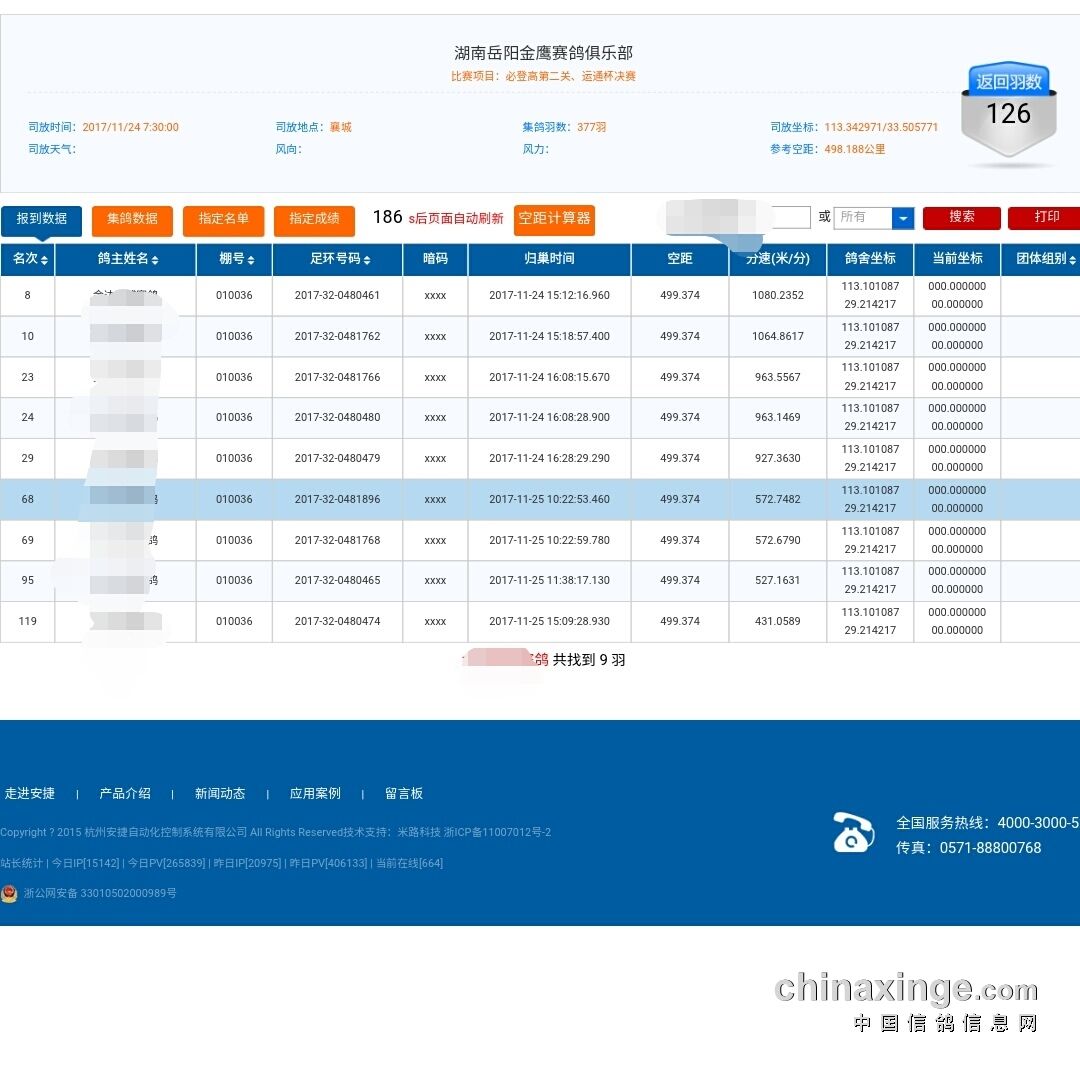Open 走进安捷 footer link
1080x1081 pixels.
pyautogui.click(x=30, y=793)
